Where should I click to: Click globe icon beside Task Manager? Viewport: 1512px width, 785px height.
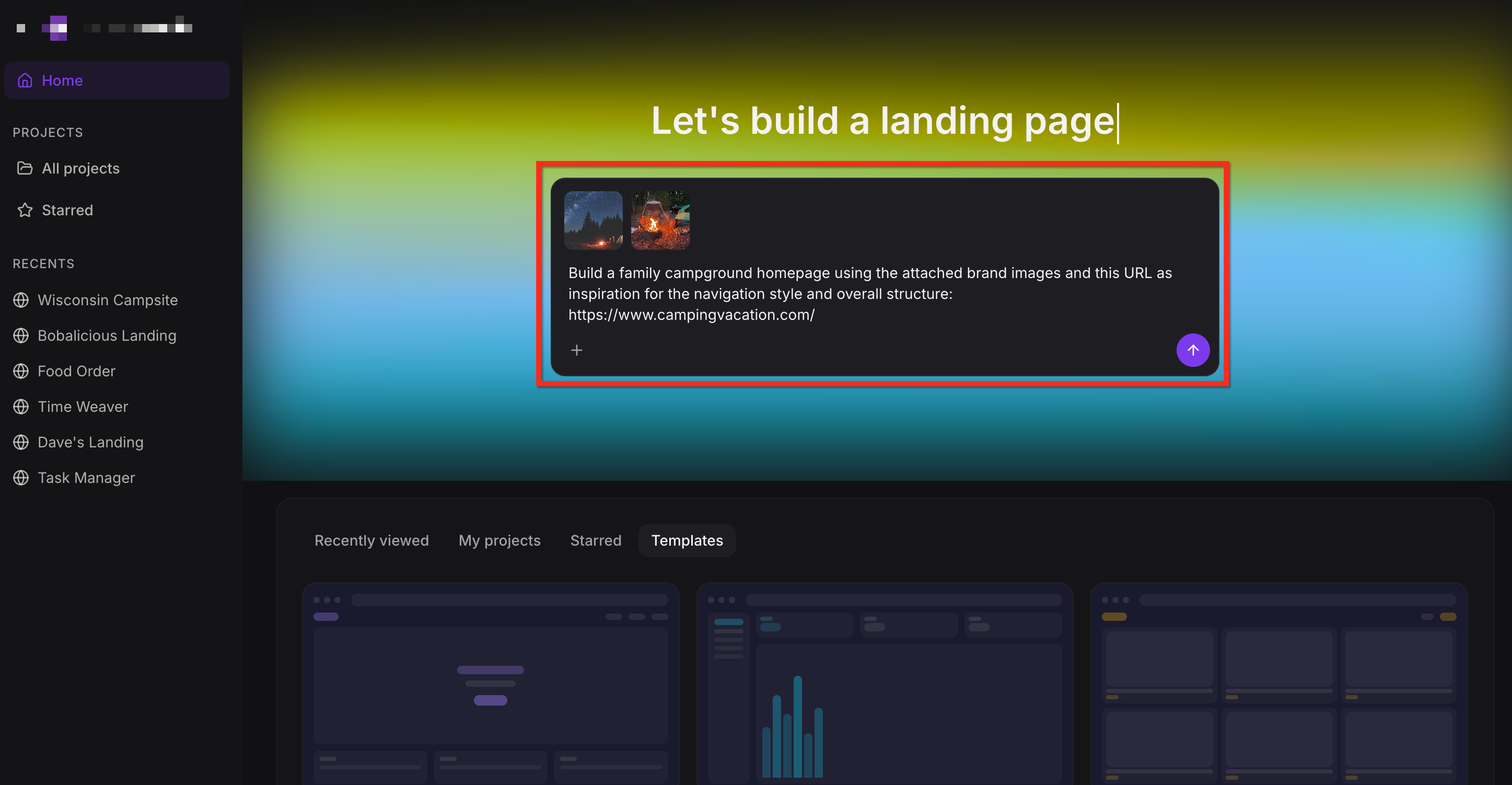pos(21,478)
